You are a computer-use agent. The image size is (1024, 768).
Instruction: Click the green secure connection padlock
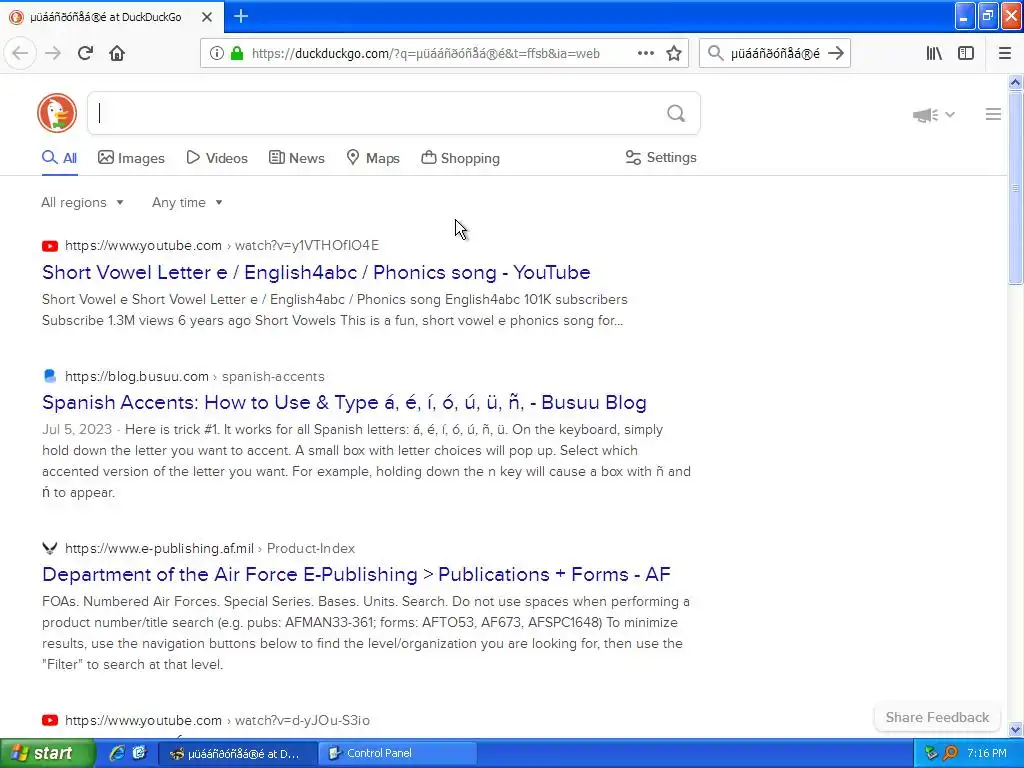tap(236, 53)
